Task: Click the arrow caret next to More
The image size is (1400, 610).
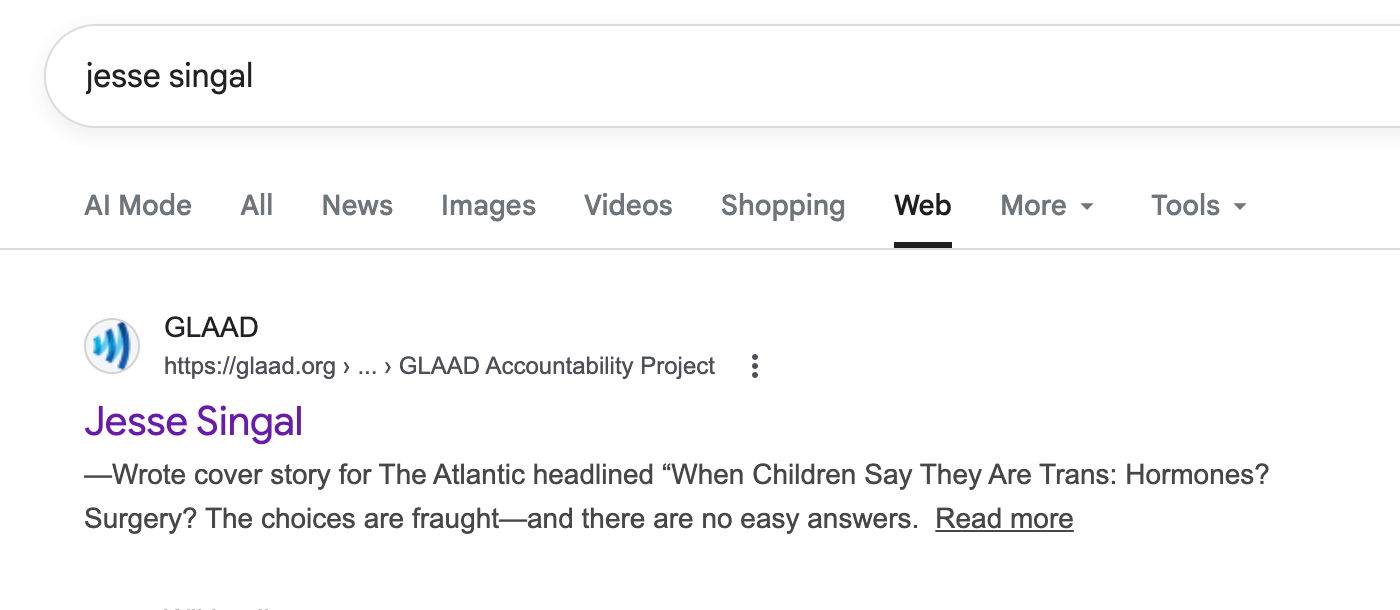Action: click(x=1087, y=207)
